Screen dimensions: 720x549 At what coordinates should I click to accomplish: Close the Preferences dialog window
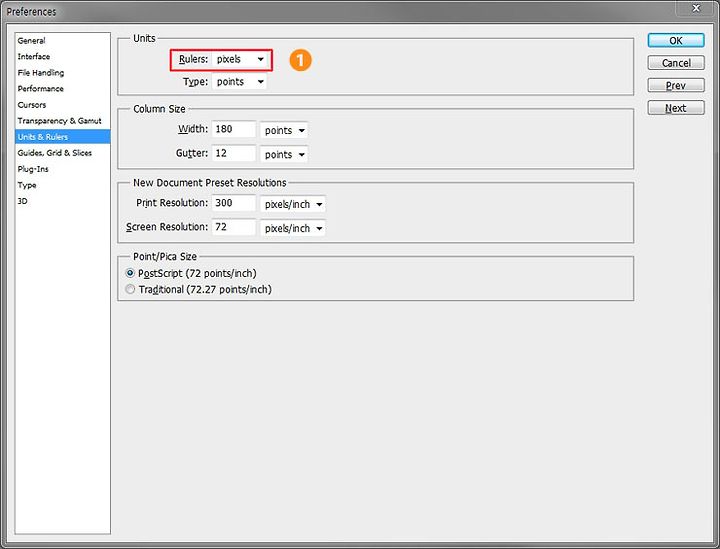(696, 8)
